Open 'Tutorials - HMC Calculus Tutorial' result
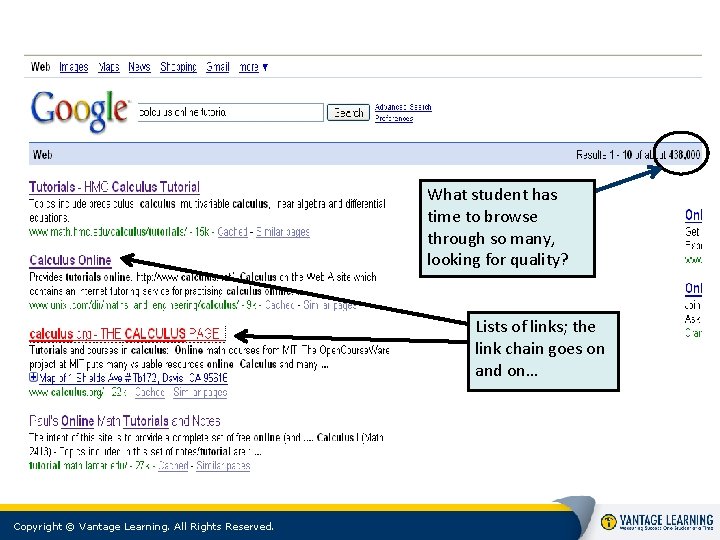 click(x=114, y=187)
